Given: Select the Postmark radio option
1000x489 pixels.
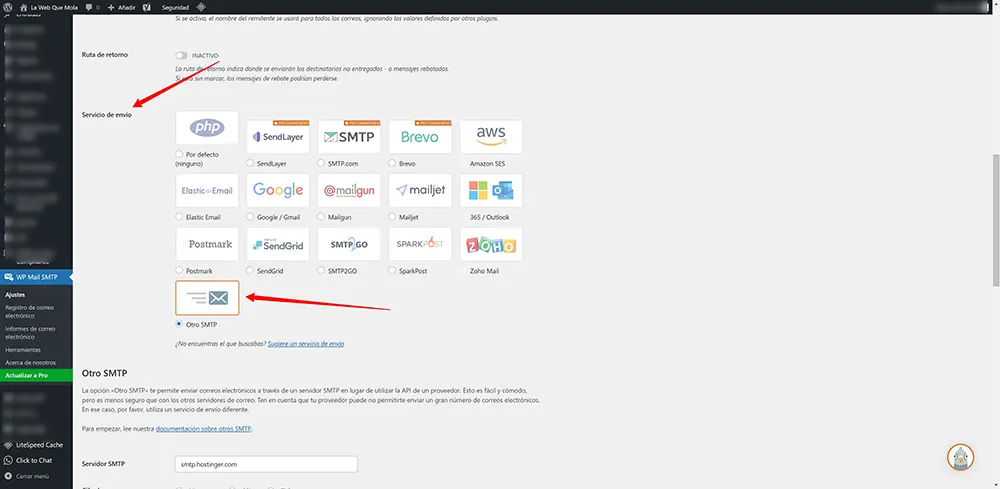Looking at the screenshot, I should click(179, 271).
